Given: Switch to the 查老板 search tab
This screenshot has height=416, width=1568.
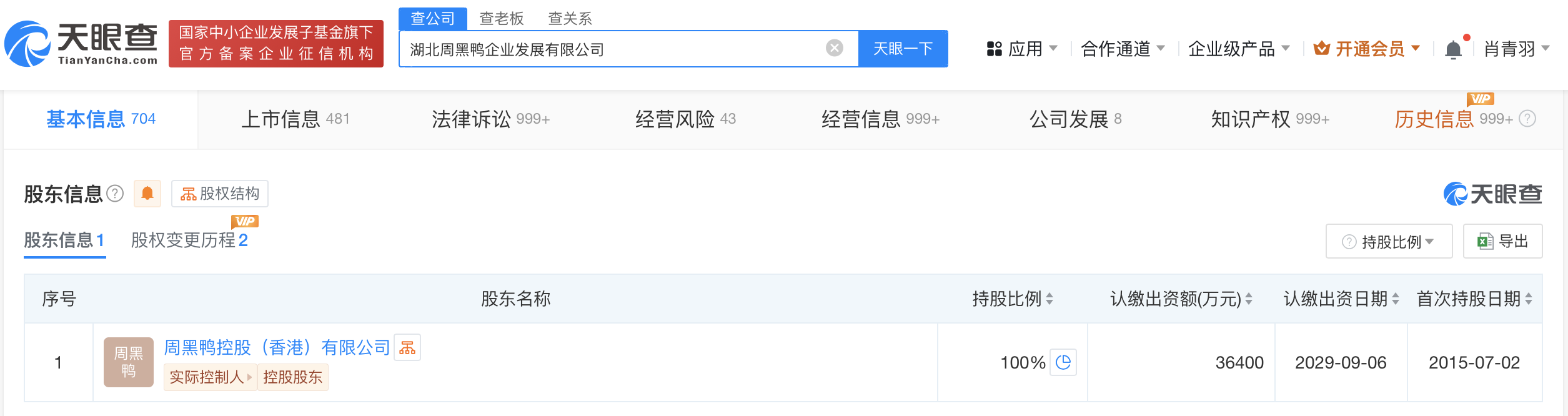Looking at the screenshot, I should pyautogui.click(x=500, y=19).
